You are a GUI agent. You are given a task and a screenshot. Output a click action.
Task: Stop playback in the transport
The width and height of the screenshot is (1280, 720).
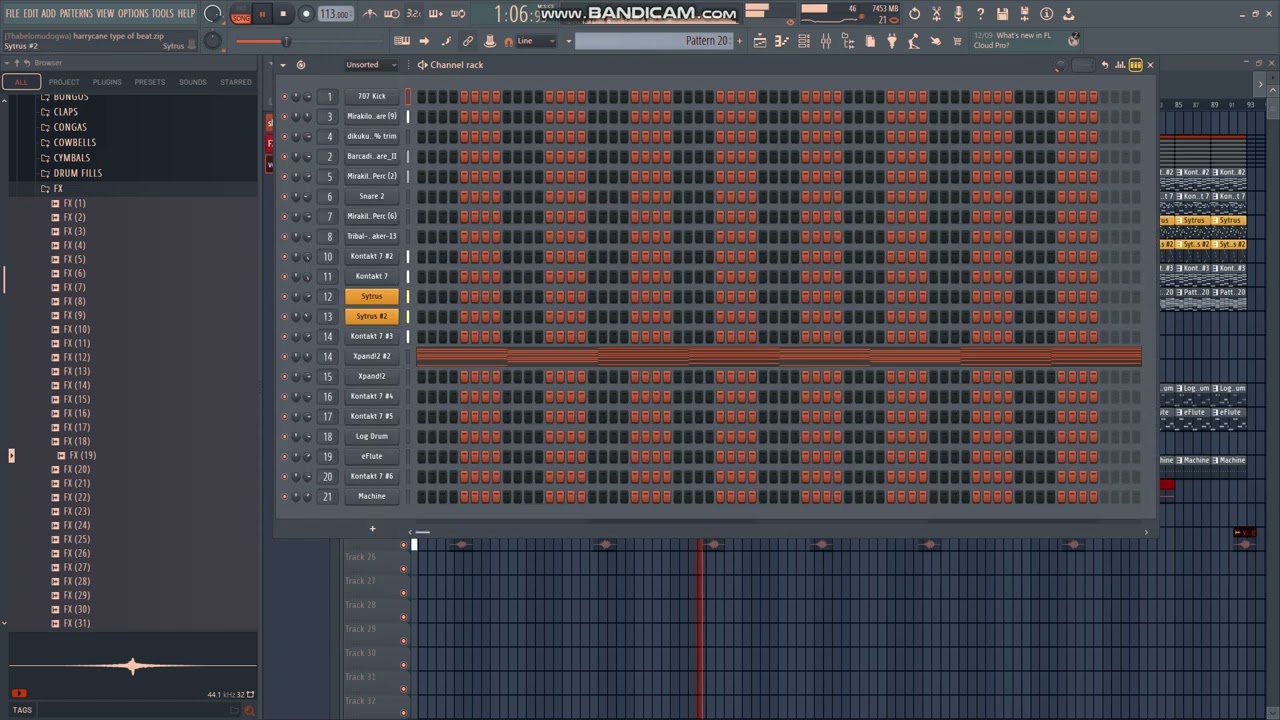[x=283, y=14]
